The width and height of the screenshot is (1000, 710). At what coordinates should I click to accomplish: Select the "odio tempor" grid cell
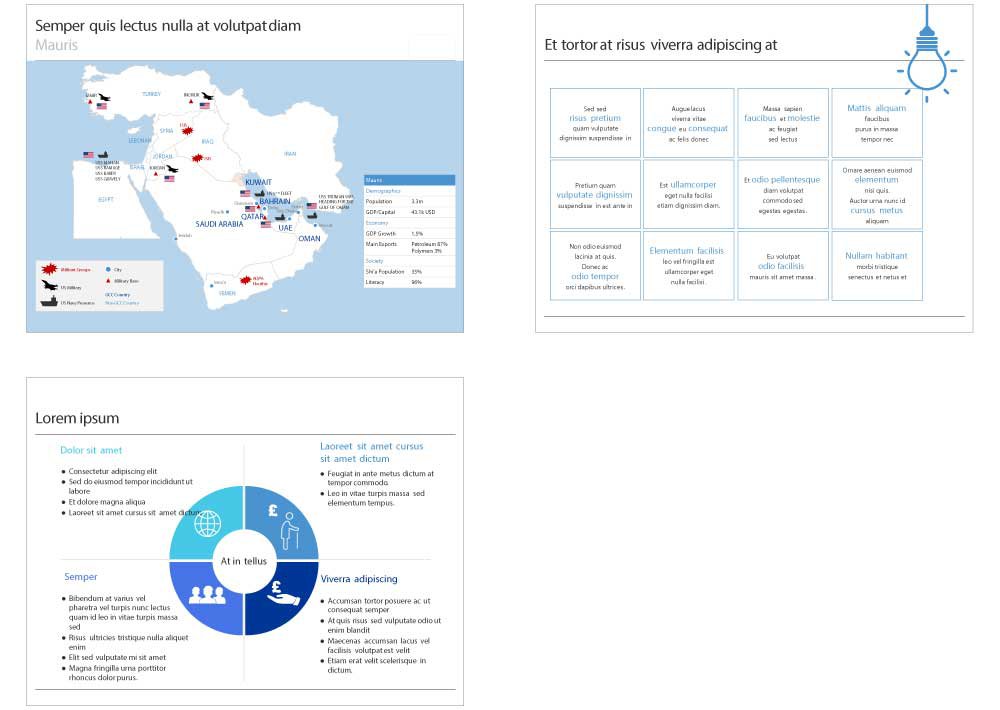click(595, 265)
